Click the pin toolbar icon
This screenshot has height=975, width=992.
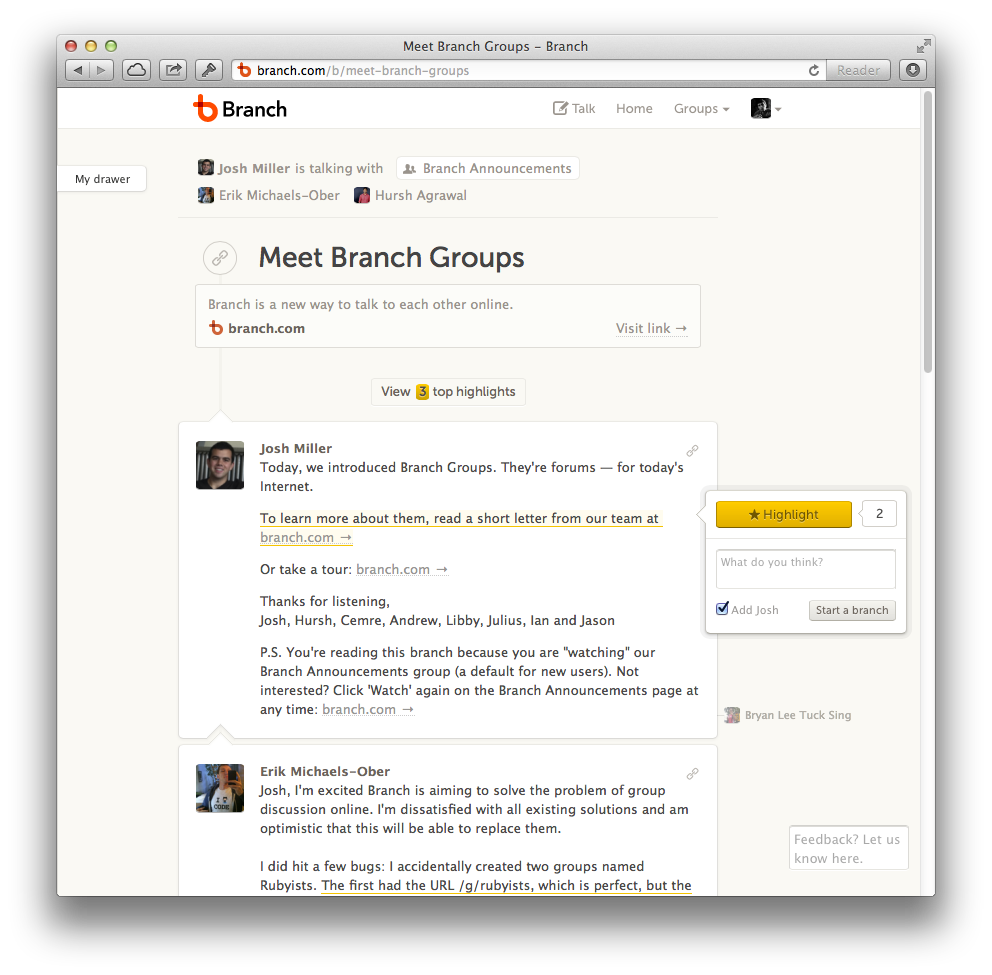pos(209,70)
